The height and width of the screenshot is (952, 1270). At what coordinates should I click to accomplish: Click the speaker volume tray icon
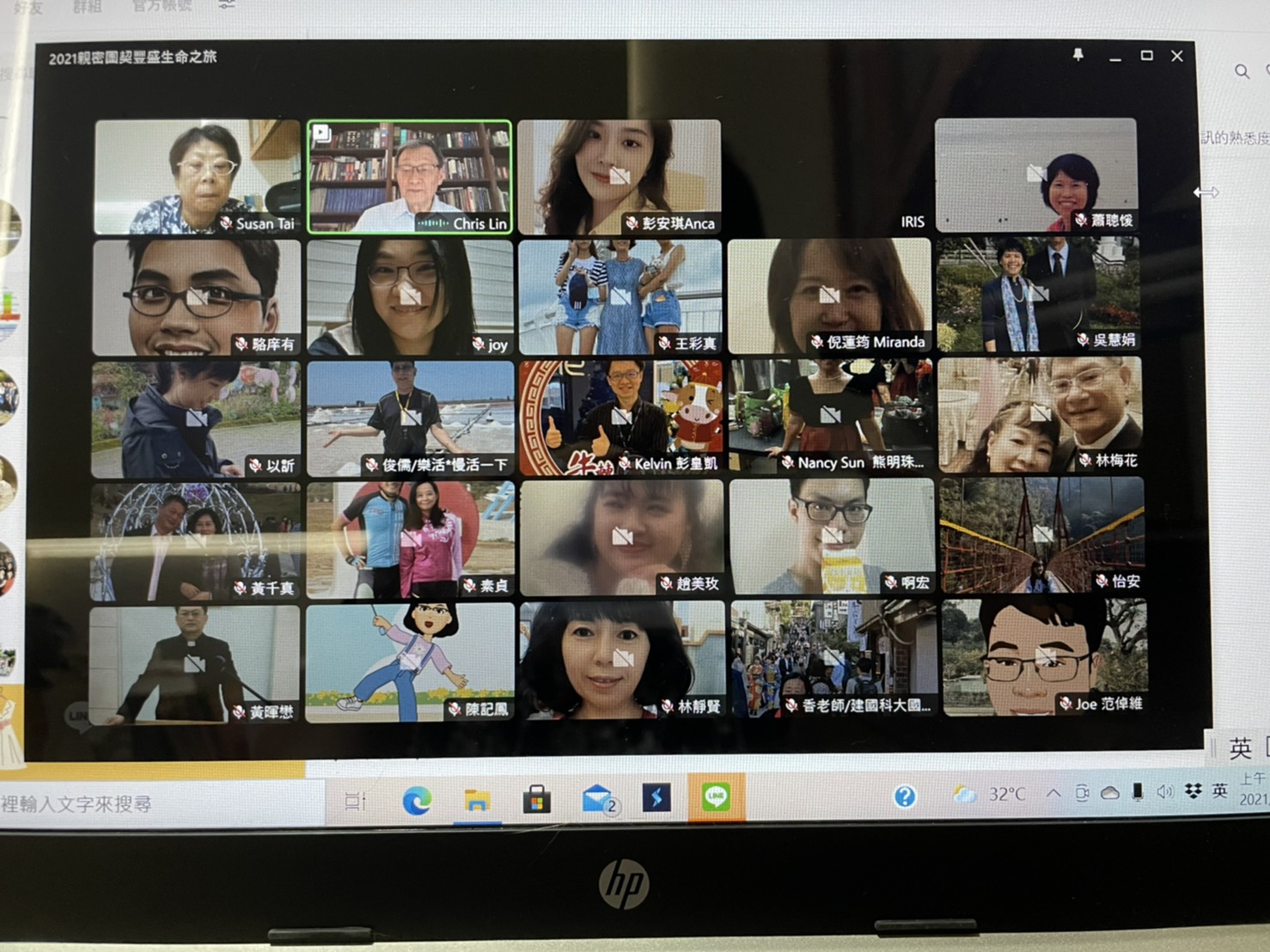(1164, 792)
